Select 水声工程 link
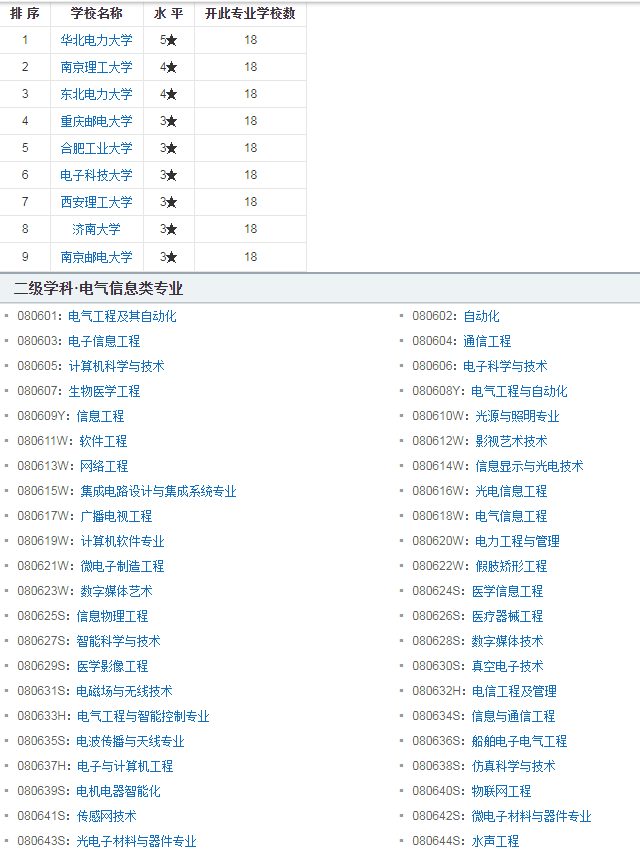 [495, 841]
